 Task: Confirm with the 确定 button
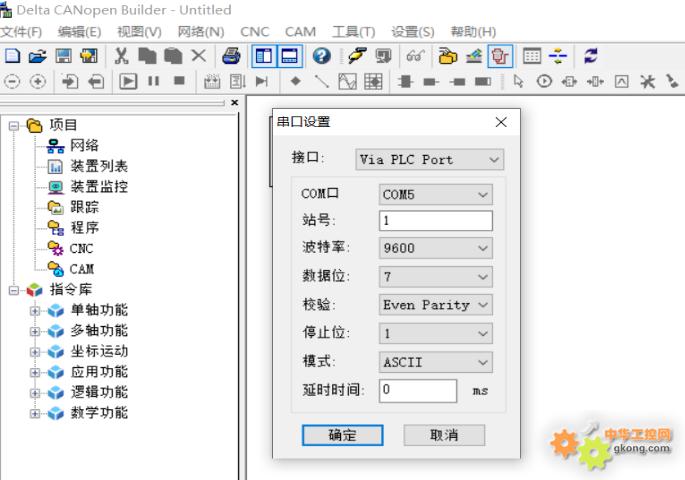pos(342,435)
